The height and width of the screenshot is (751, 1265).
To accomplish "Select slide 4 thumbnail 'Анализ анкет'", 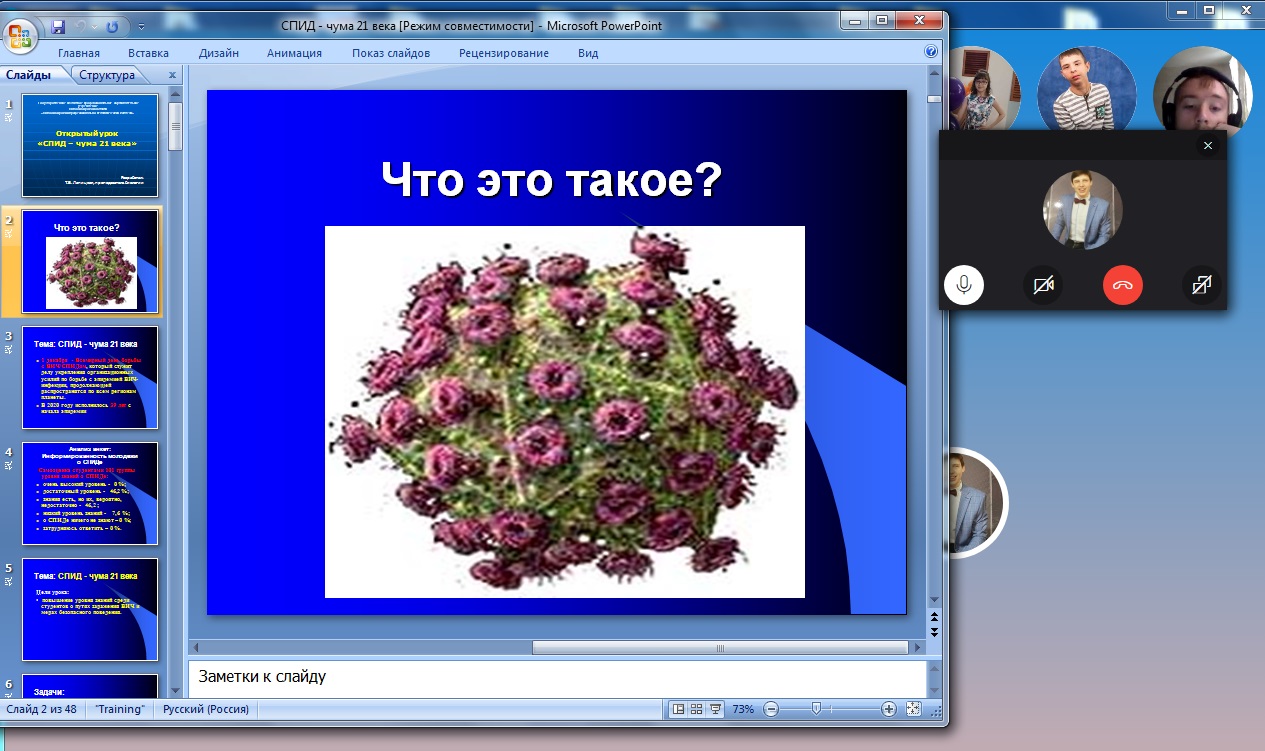I will (x=90, y=493).
